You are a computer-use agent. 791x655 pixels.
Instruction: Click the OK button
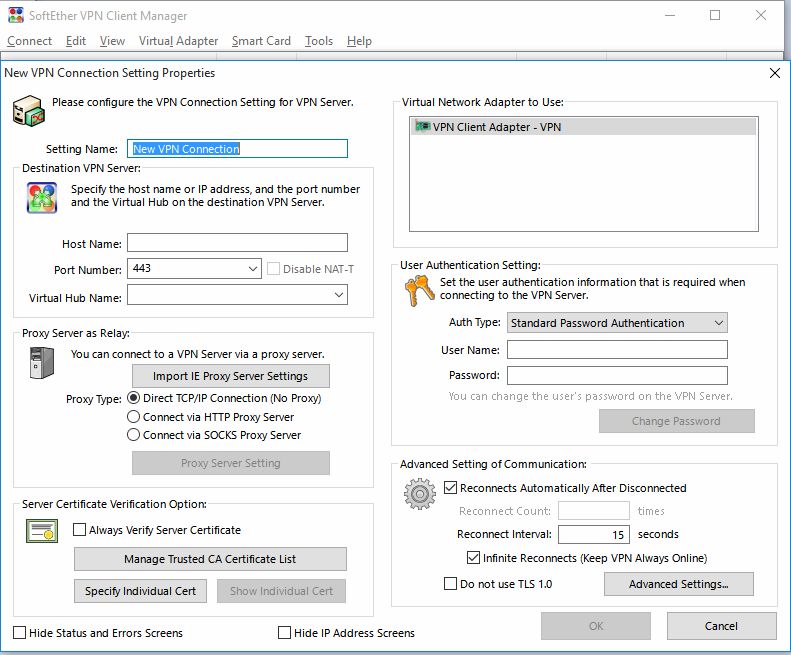(x=596, y=626)
